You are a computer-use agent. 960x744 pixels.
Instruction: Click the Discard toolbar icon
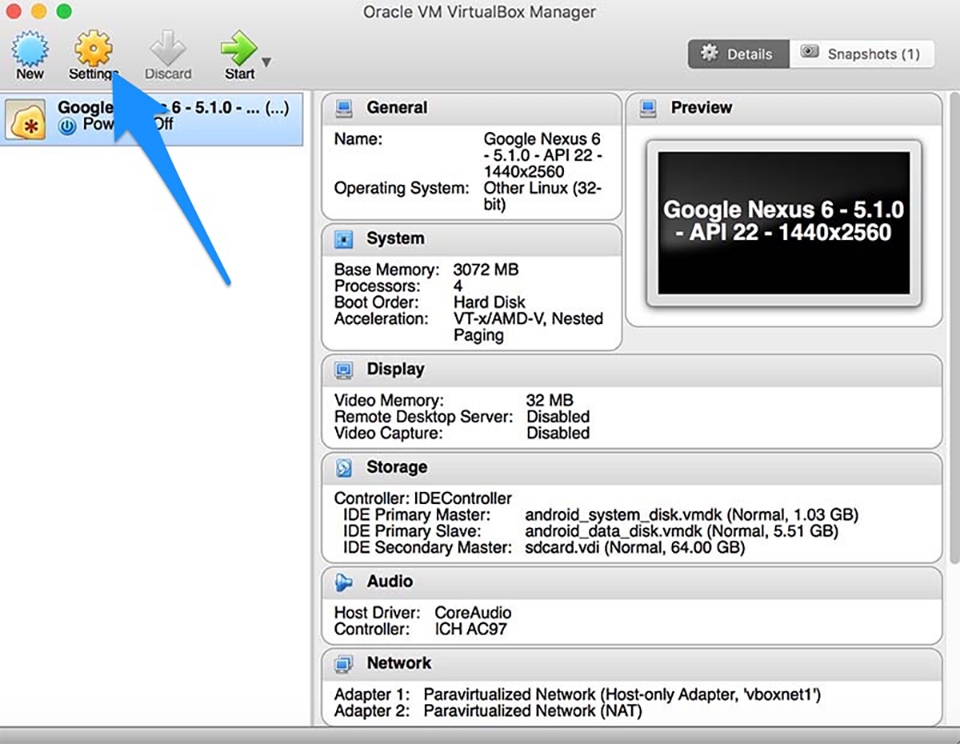(x=168, y=48)
